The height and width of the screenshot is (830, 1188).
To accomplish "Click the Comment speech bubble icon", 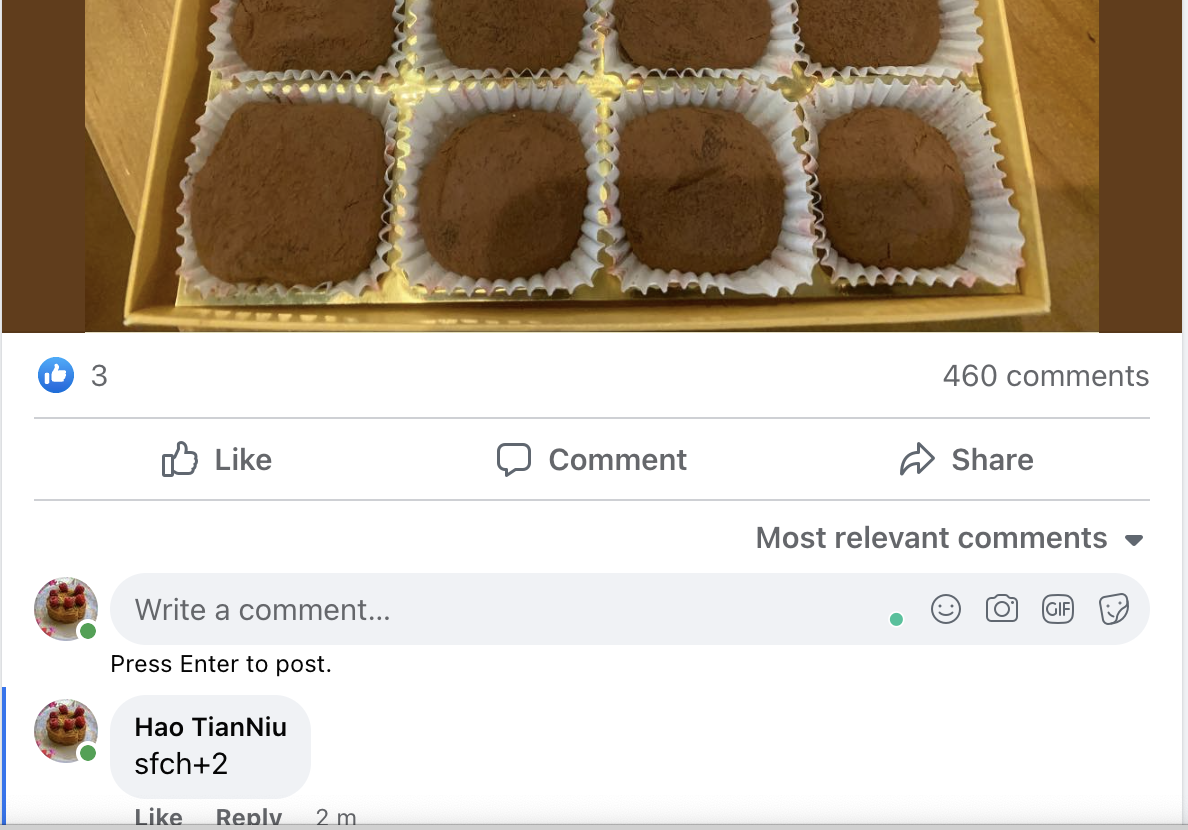I will pos(514,459).
